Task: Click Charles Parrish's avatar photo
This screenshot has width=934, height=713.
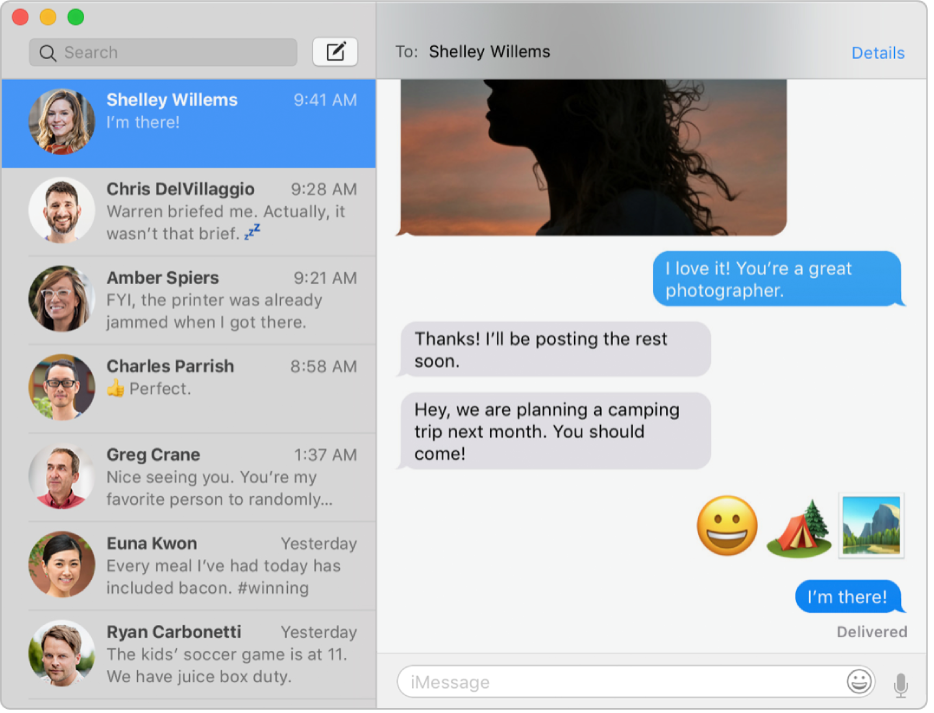Action: click(62, 388)
